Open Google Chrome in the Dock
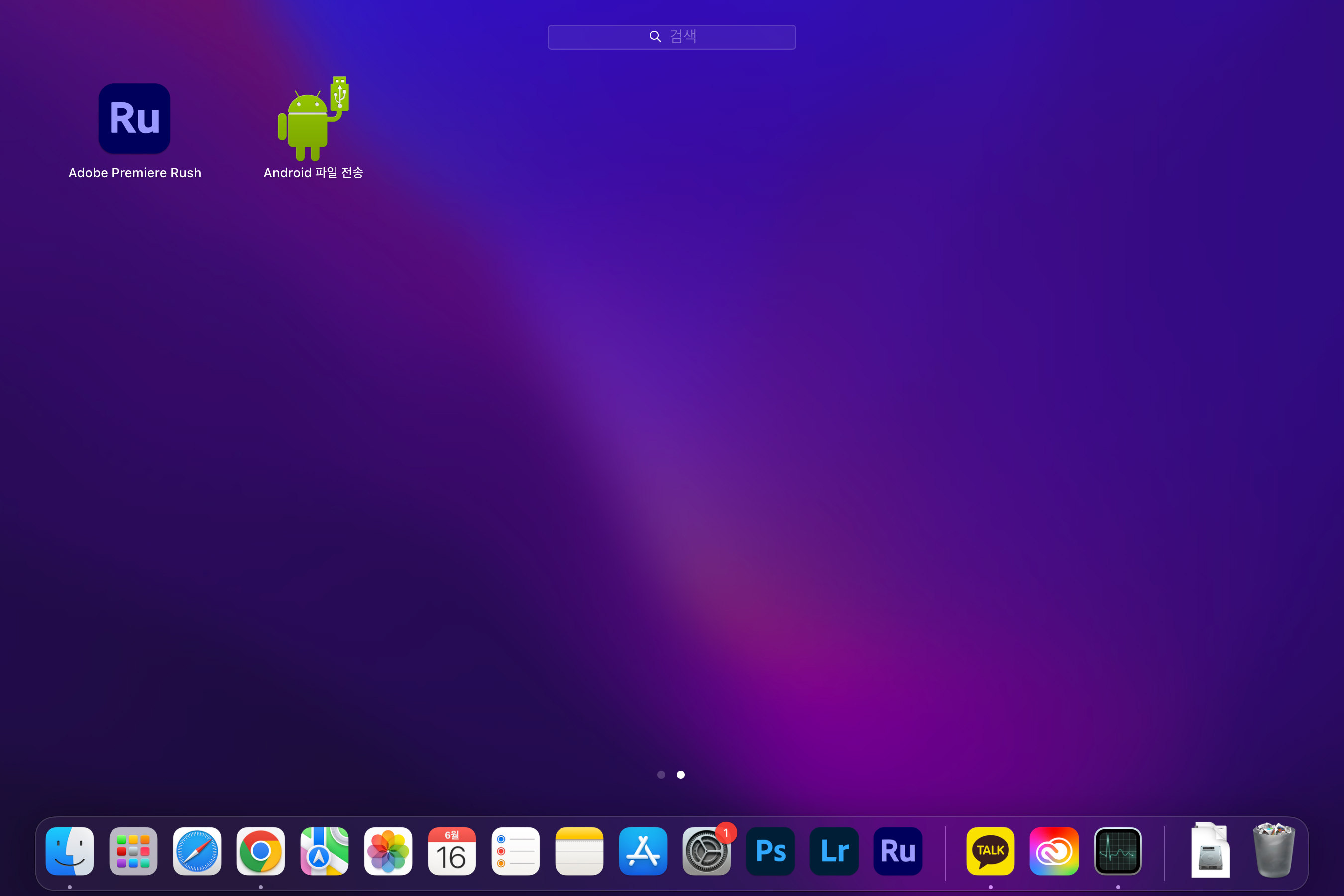This screenshot has width=1344, height=896. coord(260,851)
